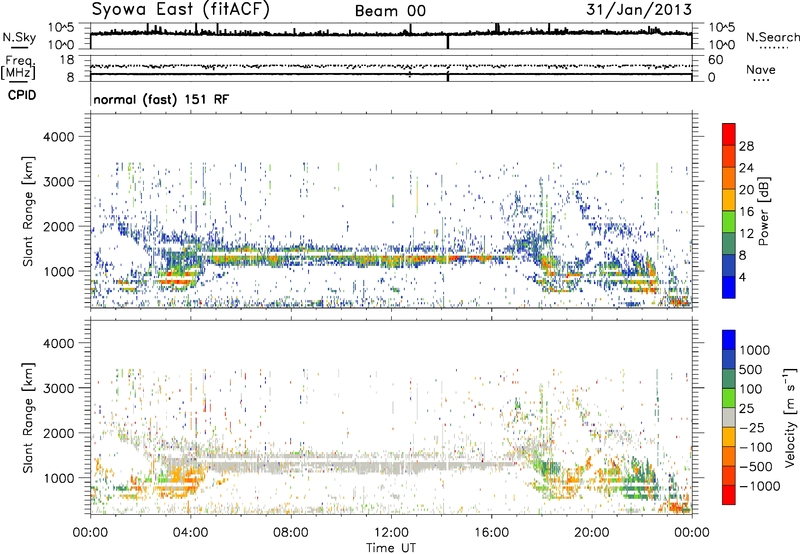Click the '4' power color bar label
Screen dimensions: 800x554
point(742,277)
